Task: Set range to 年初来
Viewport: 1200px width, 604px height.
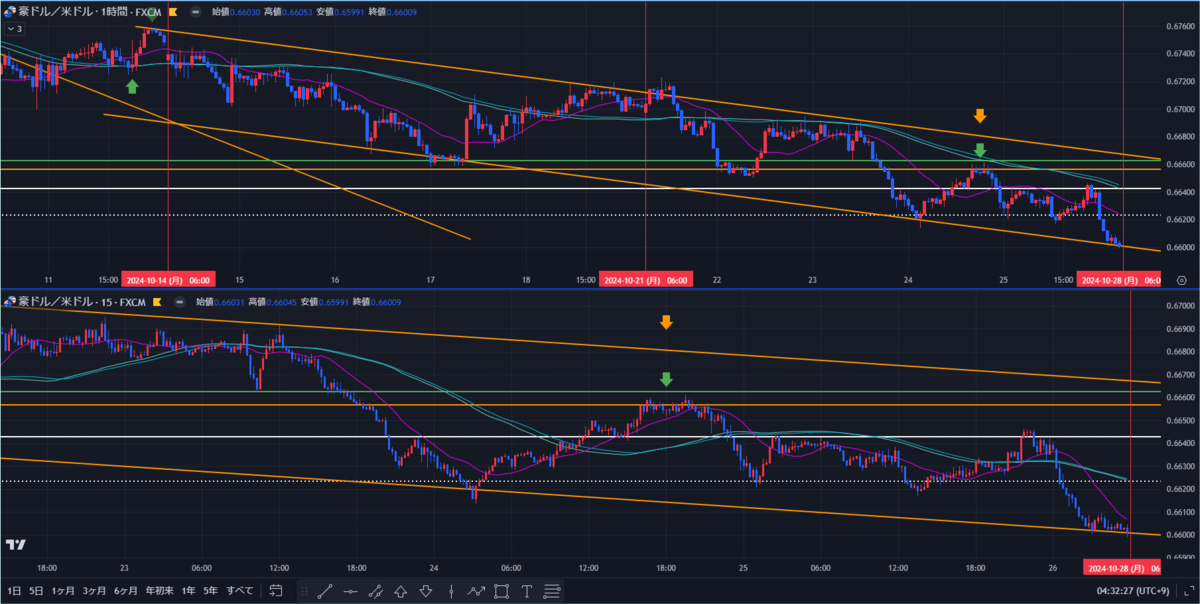Action: tap(159, 591)
